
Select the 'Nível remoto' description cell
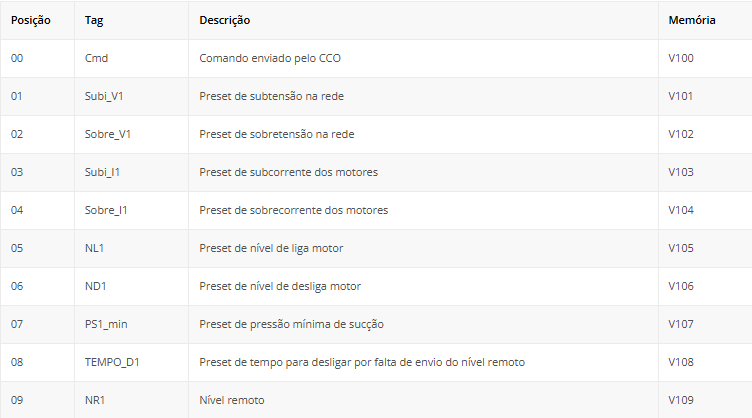point(232,400)
